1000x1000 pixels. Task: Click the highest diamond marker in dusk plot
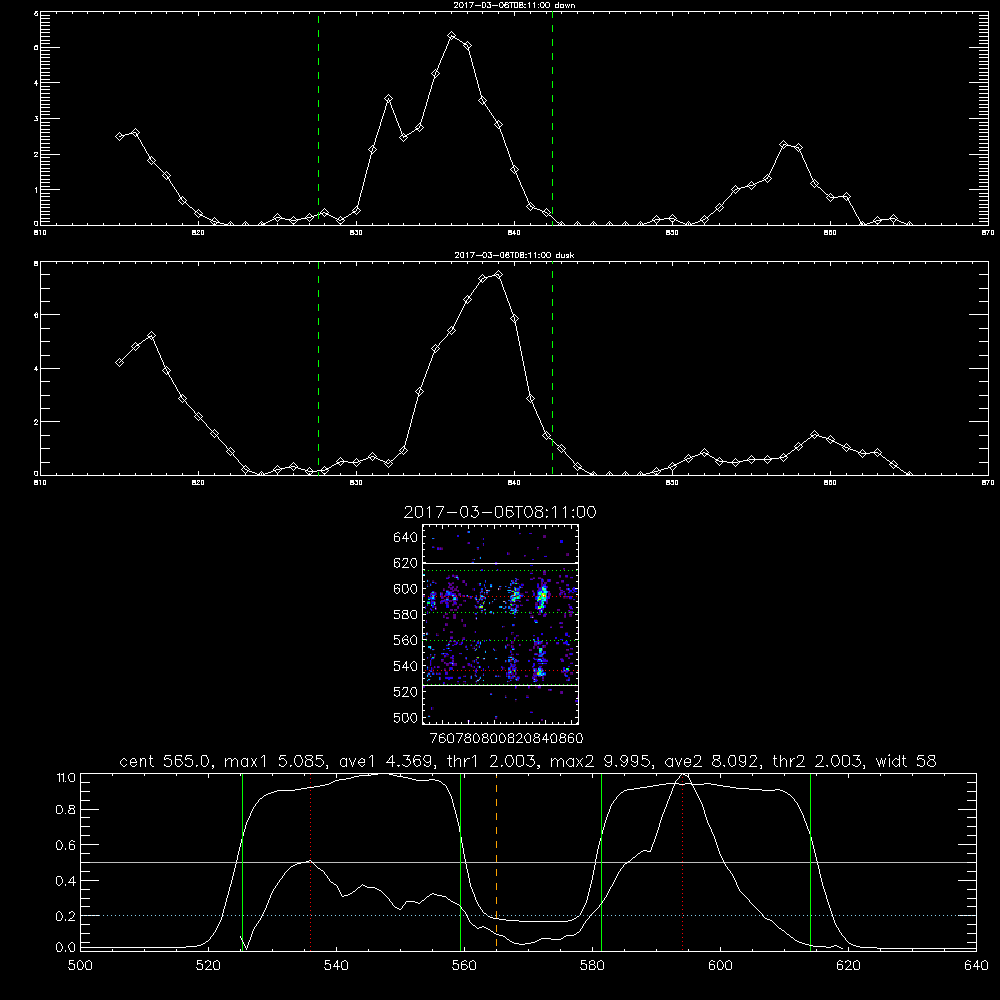pyautogui.click(x=498, y=275)
